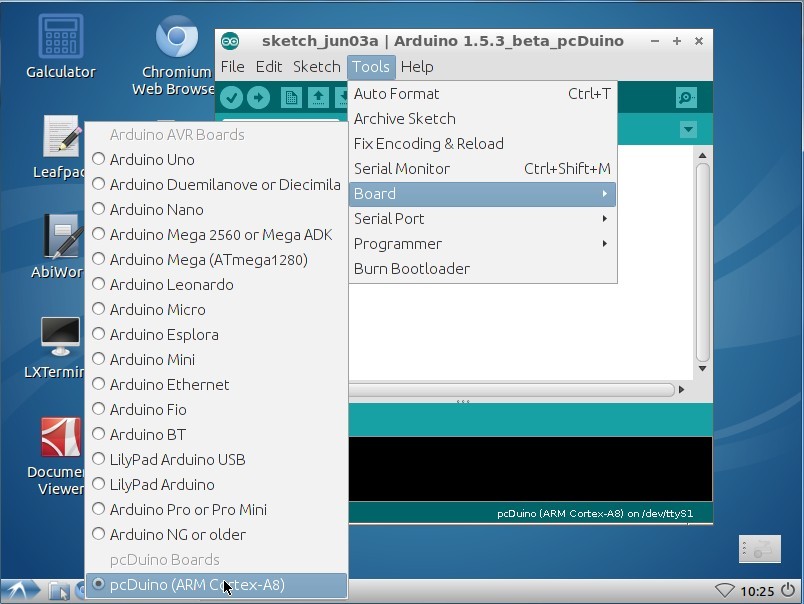Select Arduino Pro or Pro Mini board

pyautogui.click(x=216, y=510)
